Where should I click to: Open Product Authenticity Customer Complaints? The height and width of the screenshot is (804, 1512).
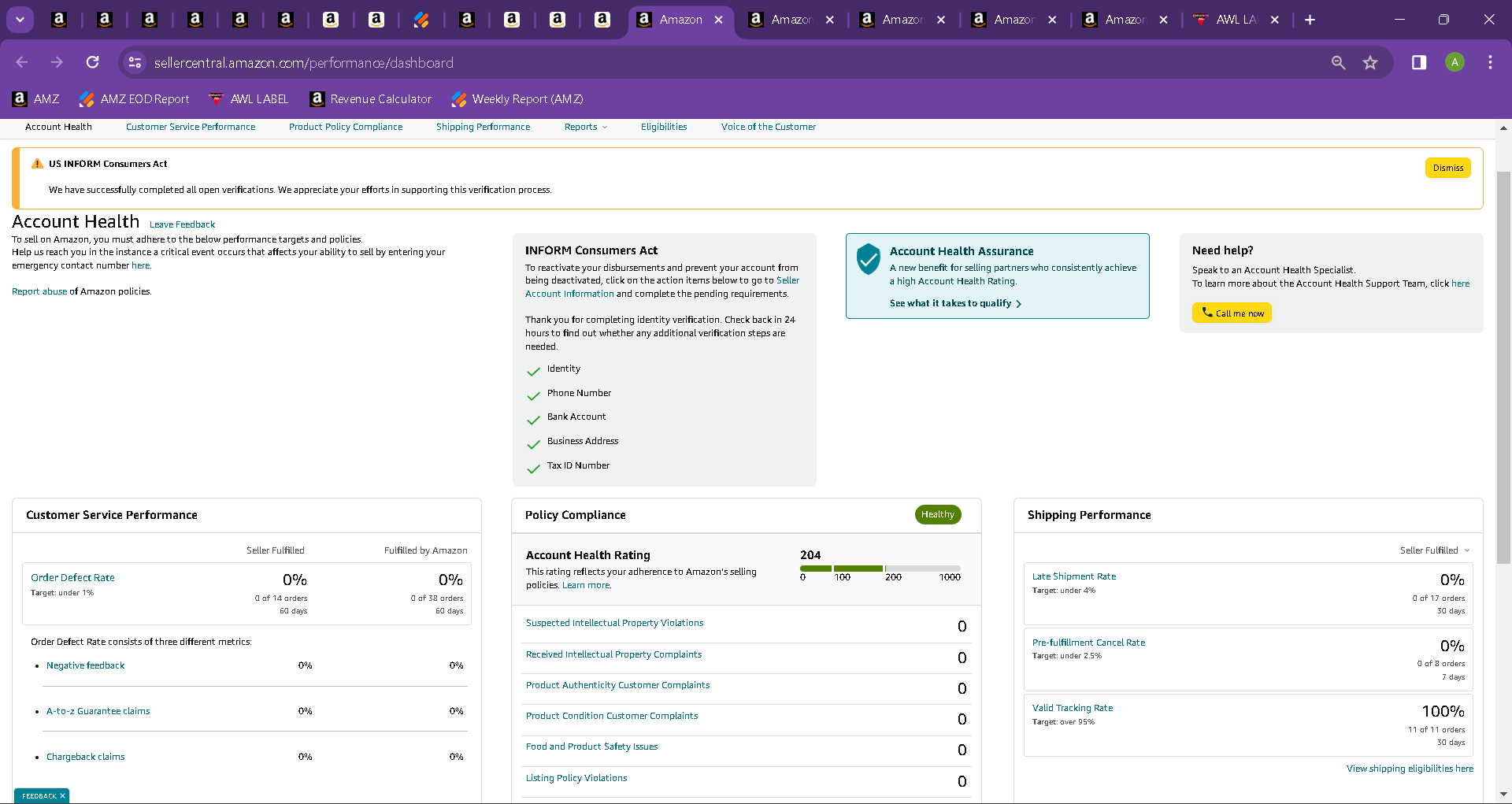tap(617, 685)
